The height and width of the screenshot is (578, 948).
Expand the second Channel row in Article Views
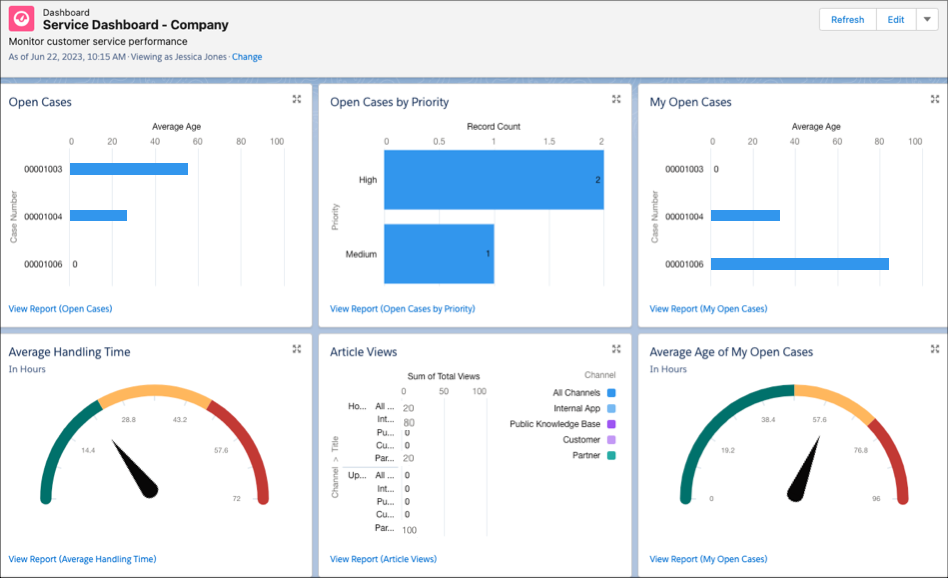point(357,477)
